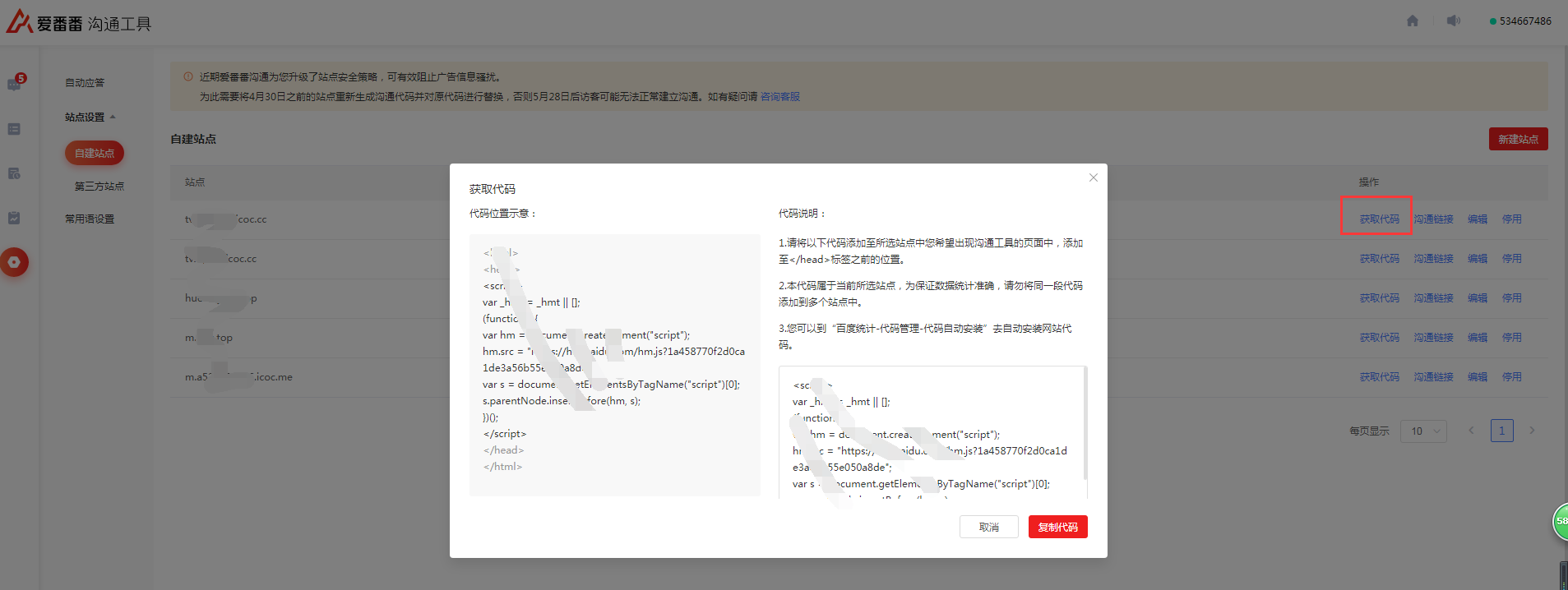Go to the next page arrow
The height and width of the screenshot is (590, 1568).
pos(1532,431)
